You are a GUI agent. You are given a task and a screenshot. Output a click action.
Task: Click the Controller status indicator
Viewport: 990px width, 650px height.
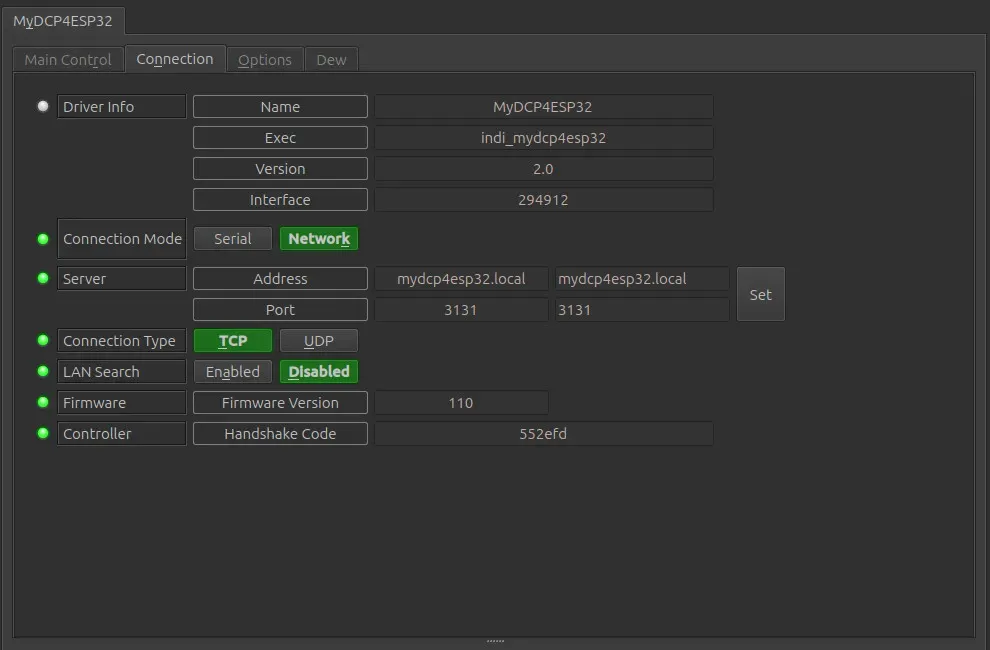point(43,433)
